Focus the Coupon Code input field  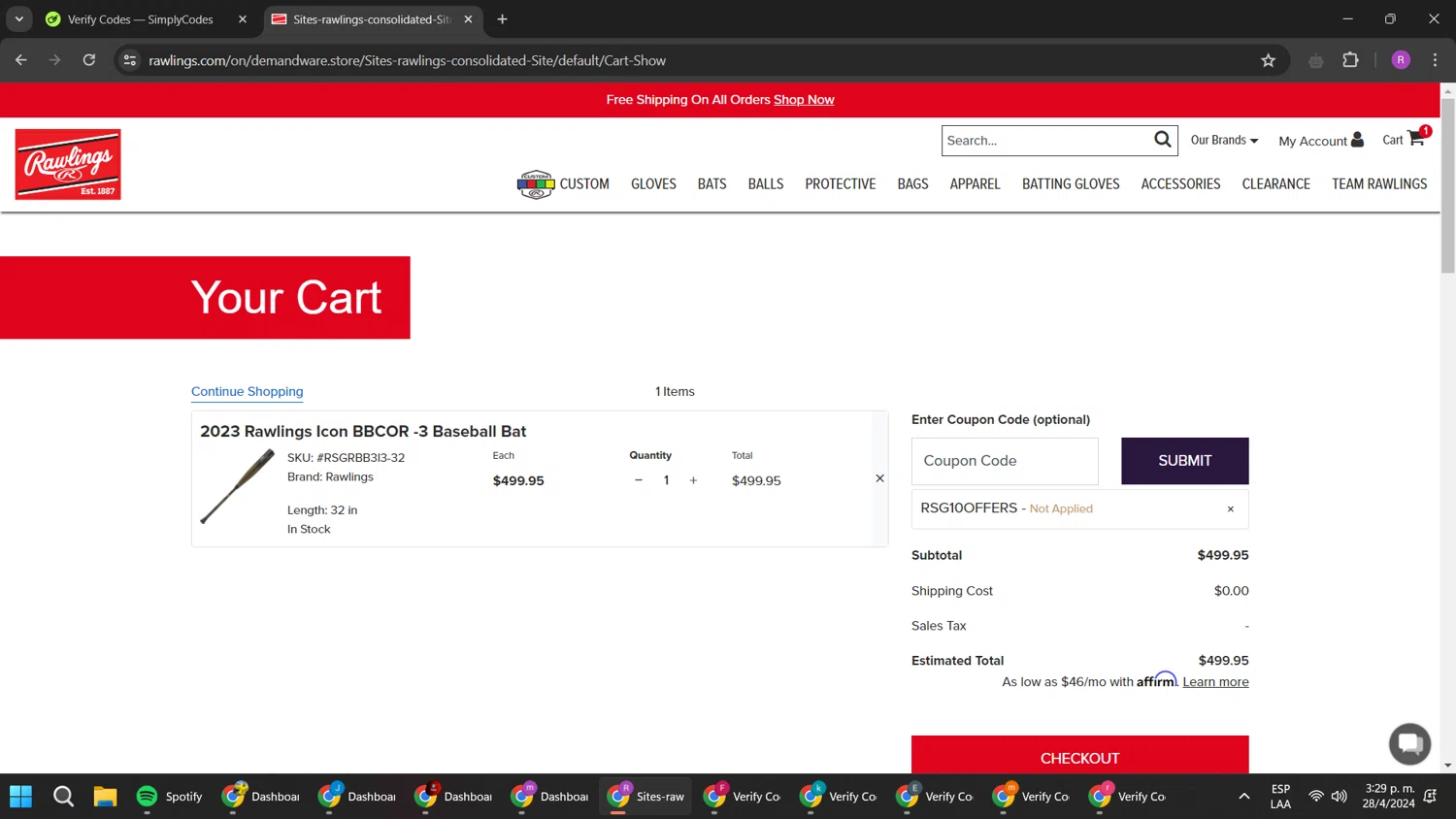(1005, 461)
